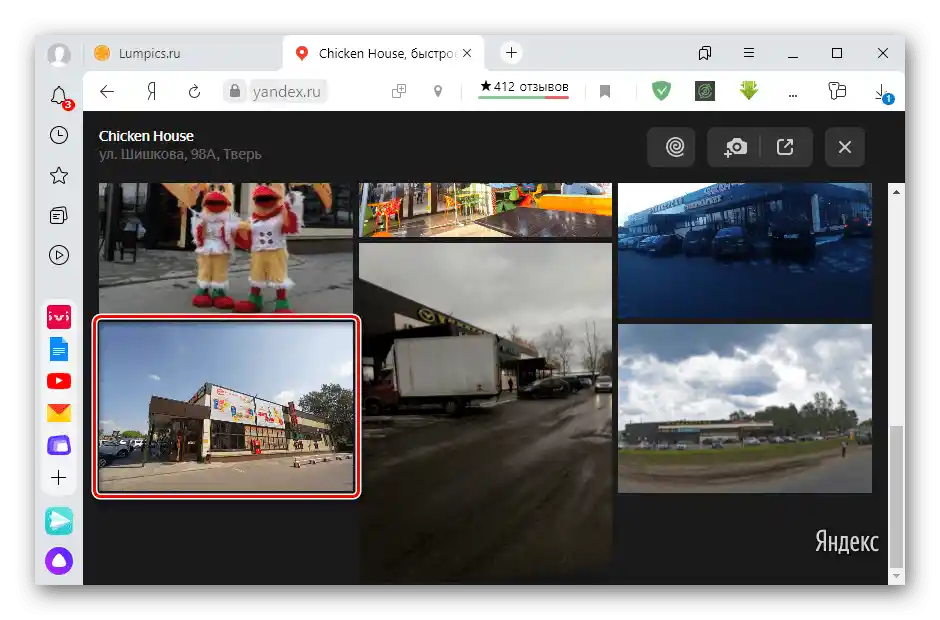
Task: Share the gallery via external link icon
Action: point(785,147)
